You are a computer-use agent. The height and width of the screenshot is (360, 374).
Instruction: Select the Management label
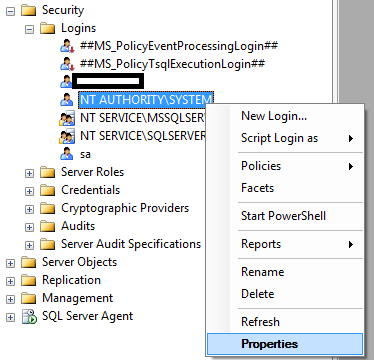[77, 298]
